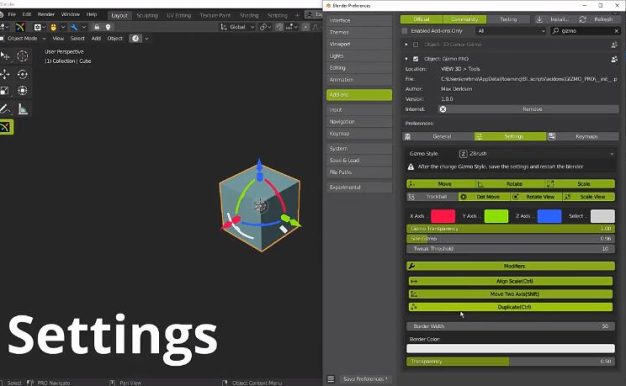Toggle the Scale gizmo option
Screen dimensions: 626x386
click(x=580, y=184)
